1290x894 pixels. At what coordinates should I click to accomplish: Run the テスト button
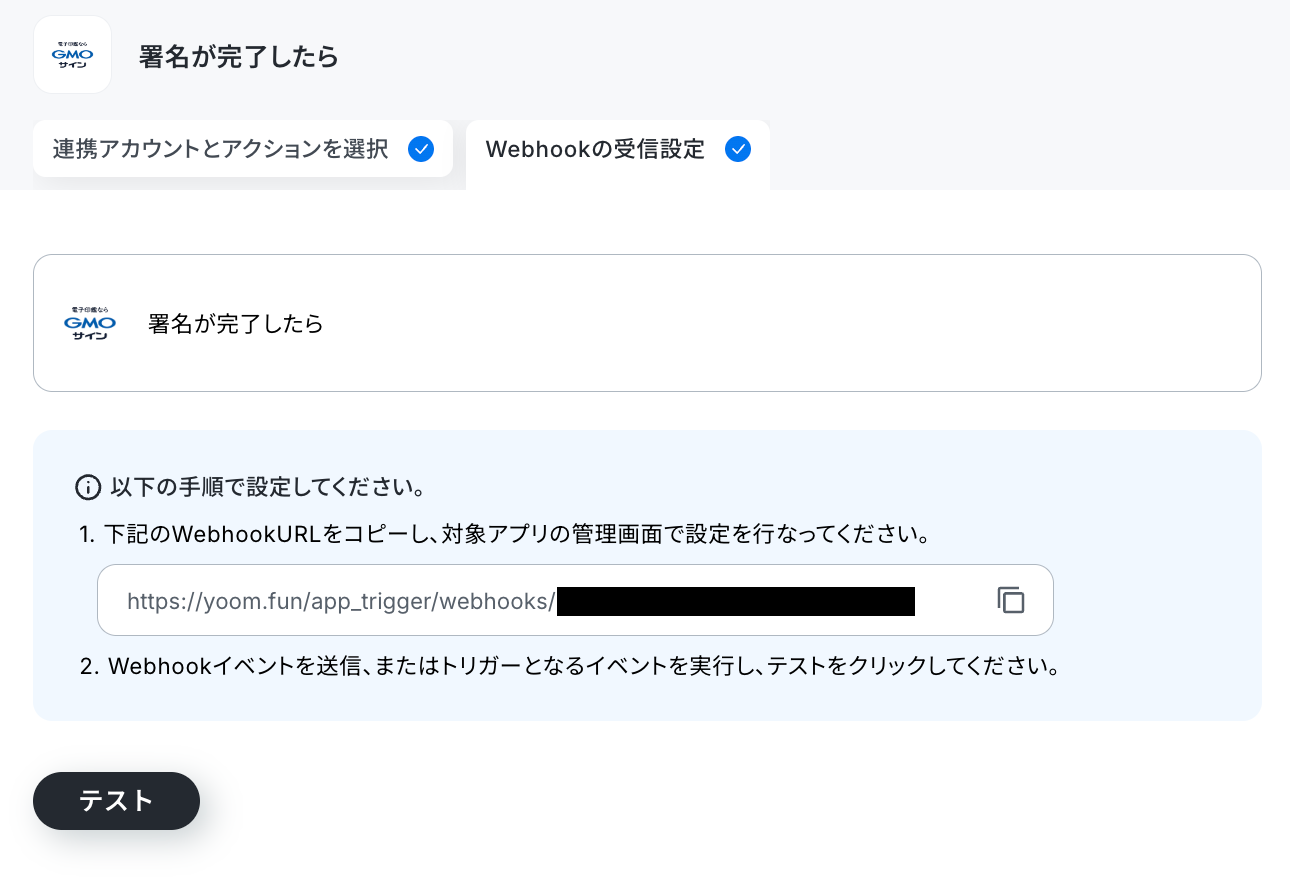(116, 801)
